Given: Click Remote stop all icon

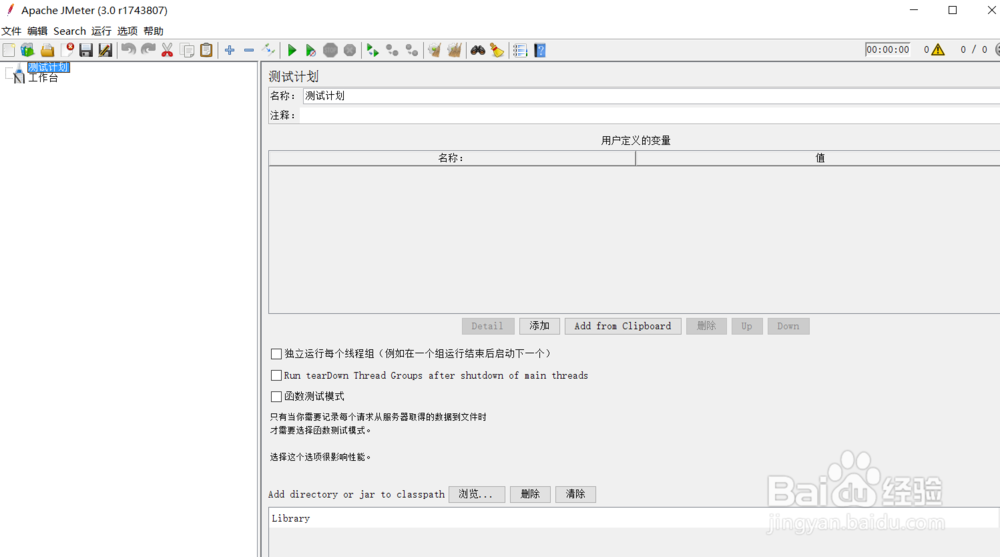Looking at the screenshot, I should [x=392, y=50].
